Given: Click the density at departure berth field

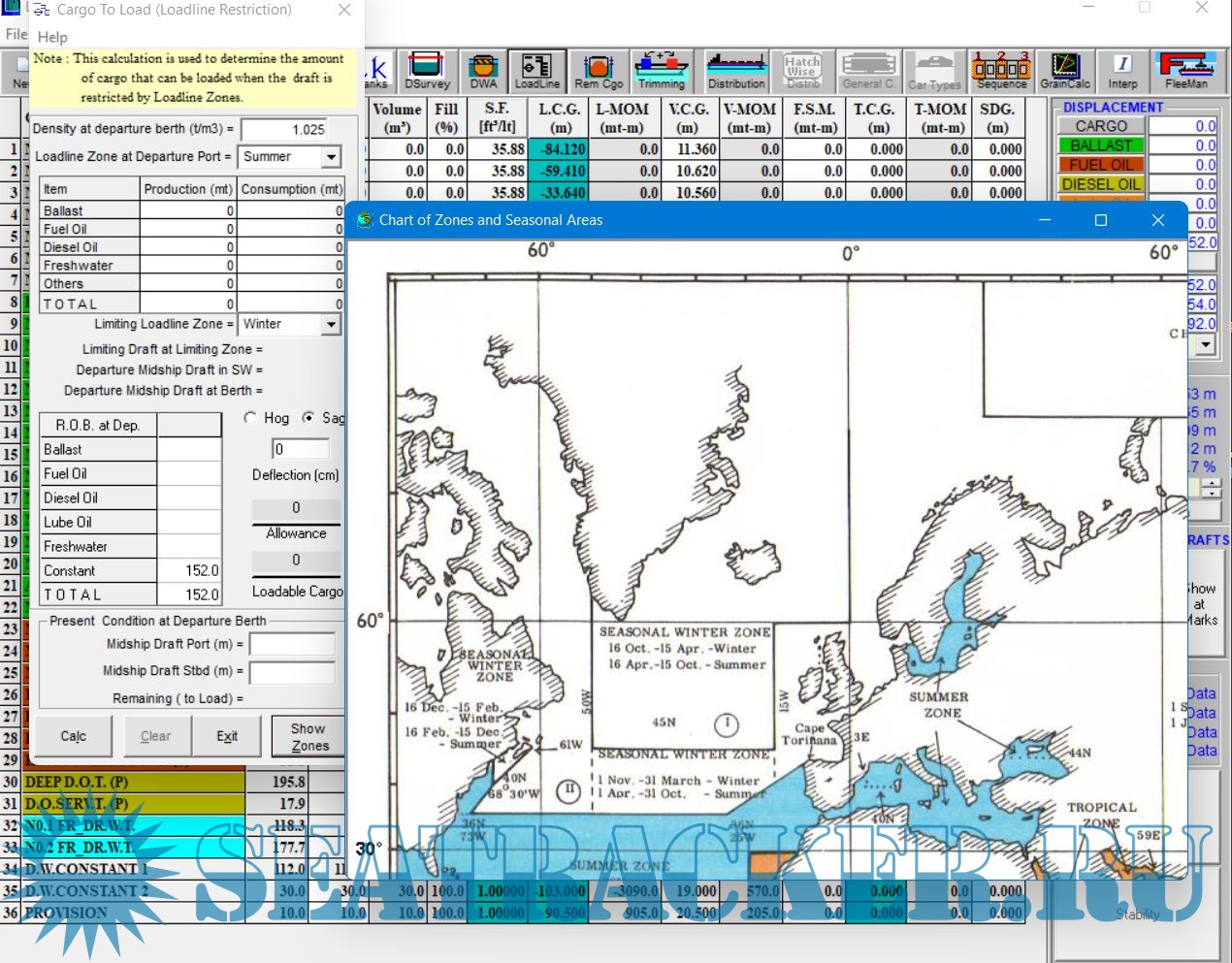Looking at the screenshot, I should click(284, 129).
